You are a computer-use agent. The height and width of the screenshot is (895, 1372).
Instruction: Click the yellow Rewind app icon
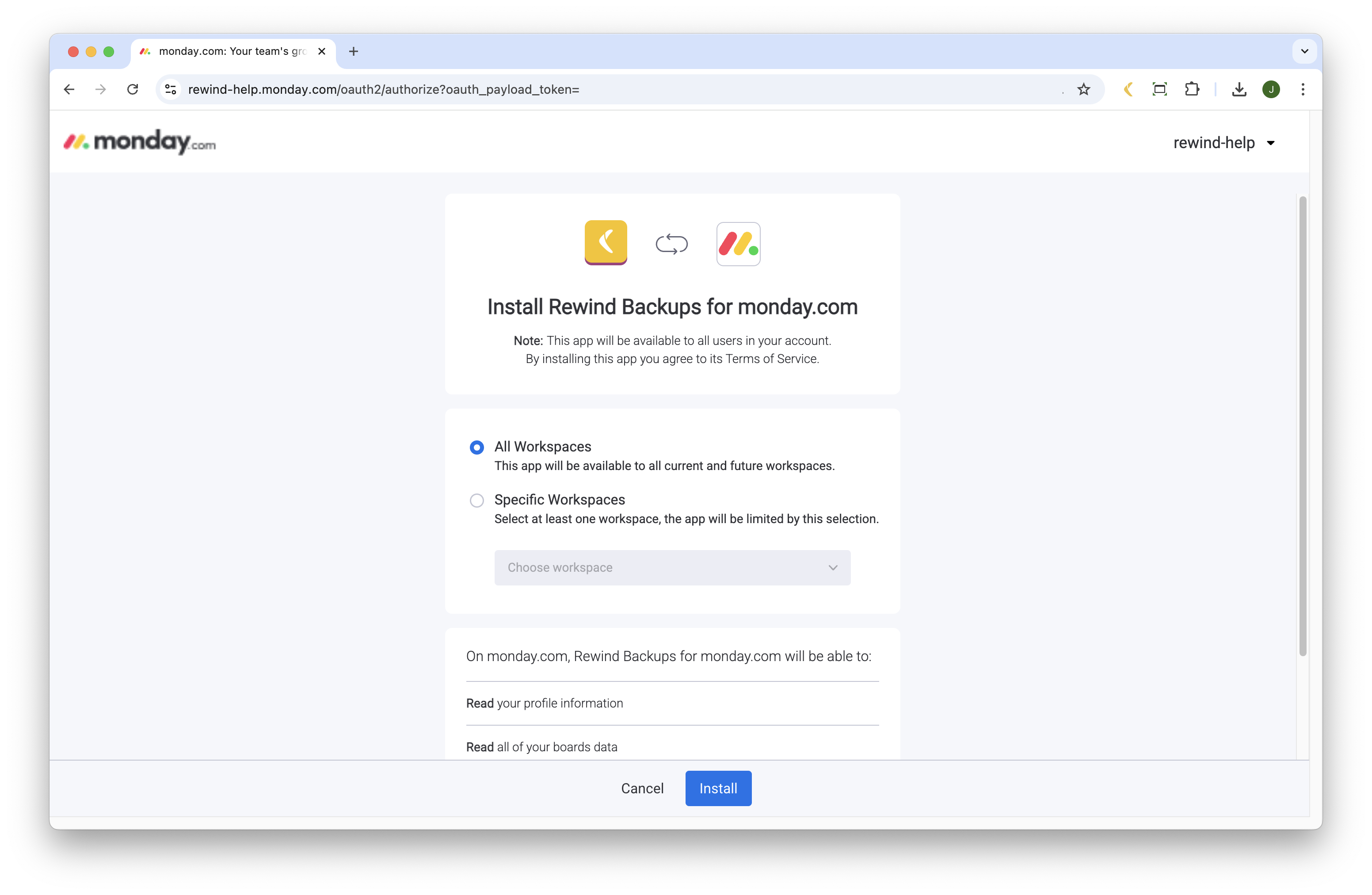pos(605,243)
